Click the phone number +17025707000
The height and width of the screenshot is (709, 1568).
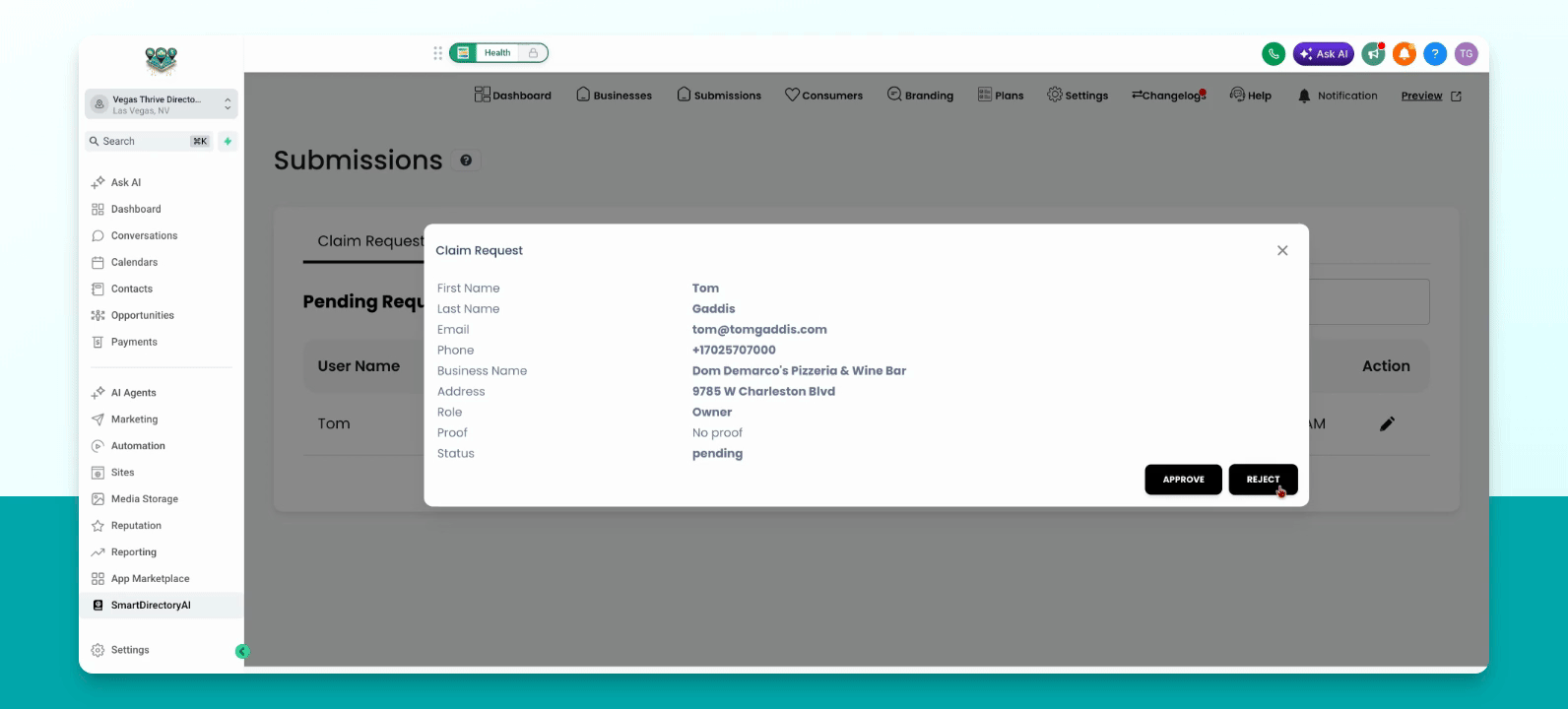[734, 351]
